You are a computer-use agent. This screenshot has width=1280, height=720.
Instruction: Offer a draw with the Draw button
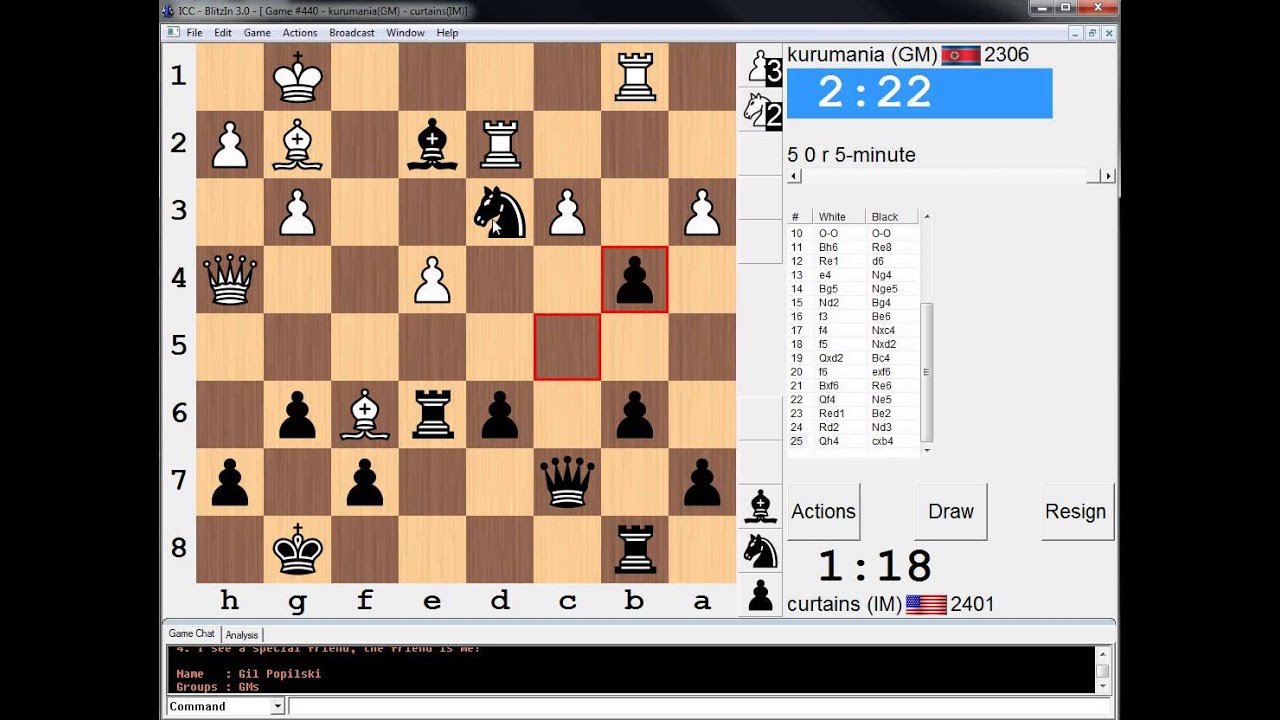coord(951,511)
